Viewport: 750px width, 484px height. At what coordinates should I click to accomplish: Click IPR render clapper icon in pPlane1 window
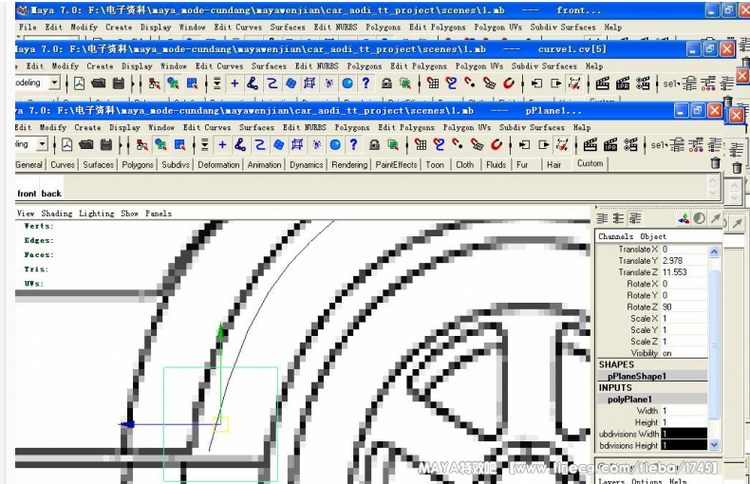pos(610,144)
